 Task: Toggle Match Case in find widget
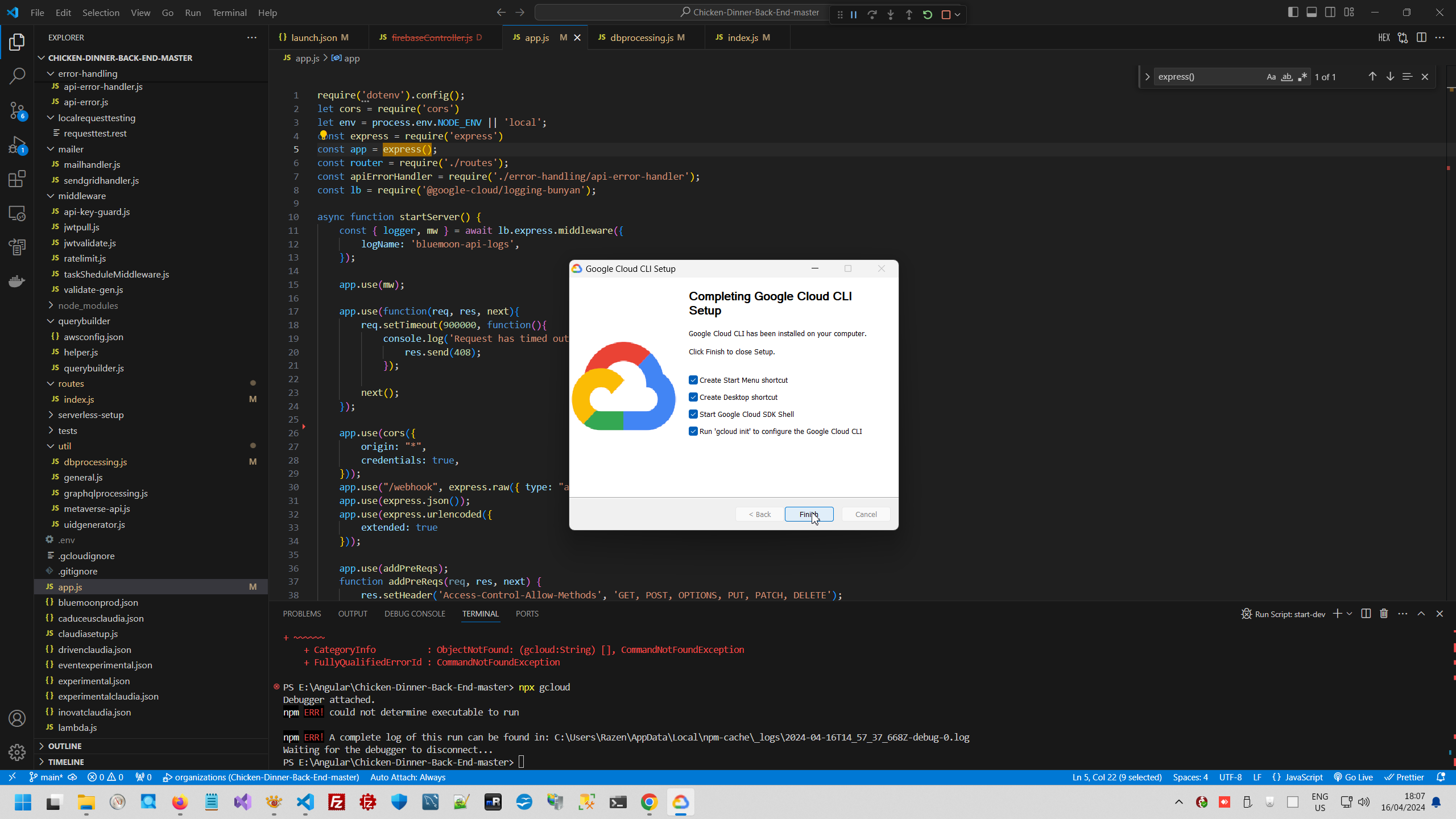click(1271, 77)
